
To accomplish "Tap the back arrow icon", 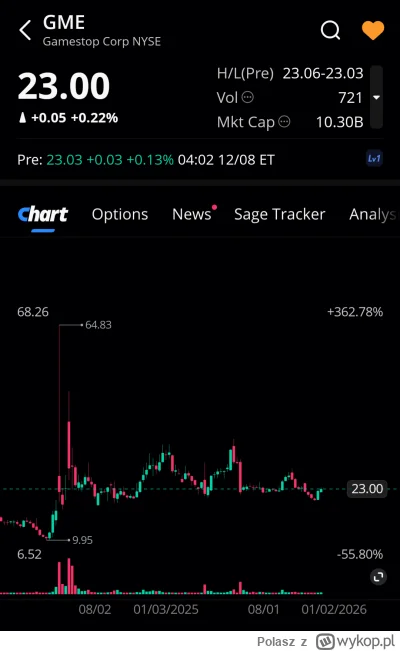I will pos(25,30).
